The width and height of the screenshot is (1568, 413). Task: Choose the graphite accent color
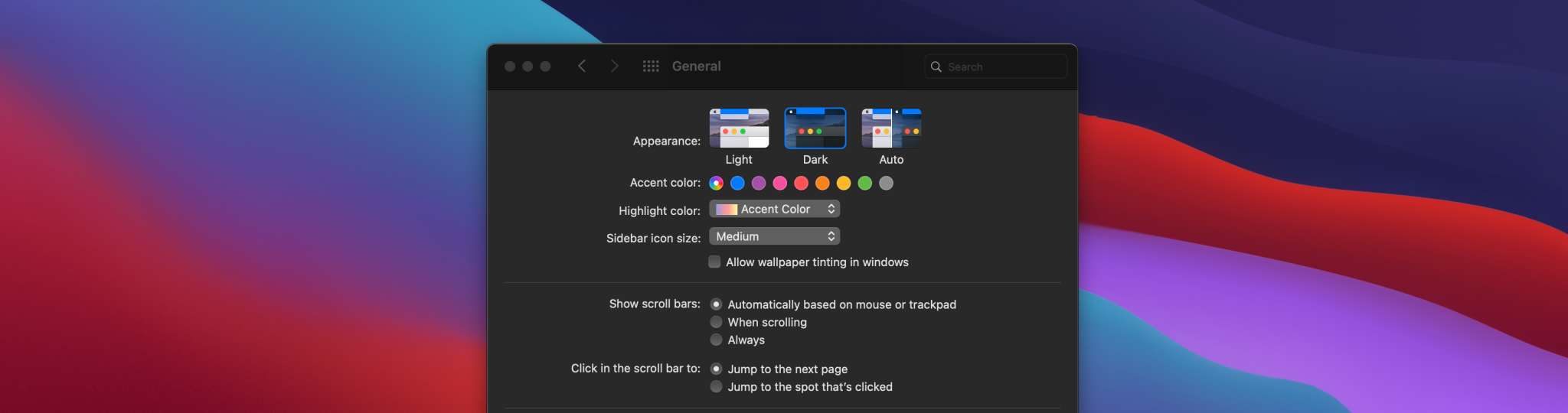click(887, 183)
